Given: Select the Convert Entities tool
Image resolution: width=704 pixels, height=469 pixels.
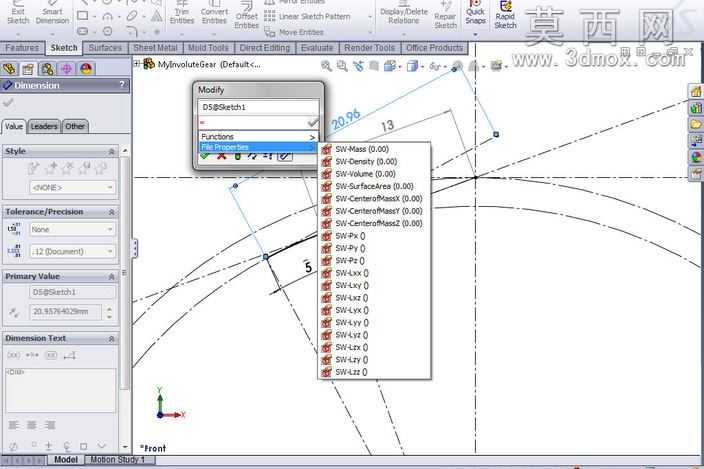Looking at the screenshot, I should (214, 13).
